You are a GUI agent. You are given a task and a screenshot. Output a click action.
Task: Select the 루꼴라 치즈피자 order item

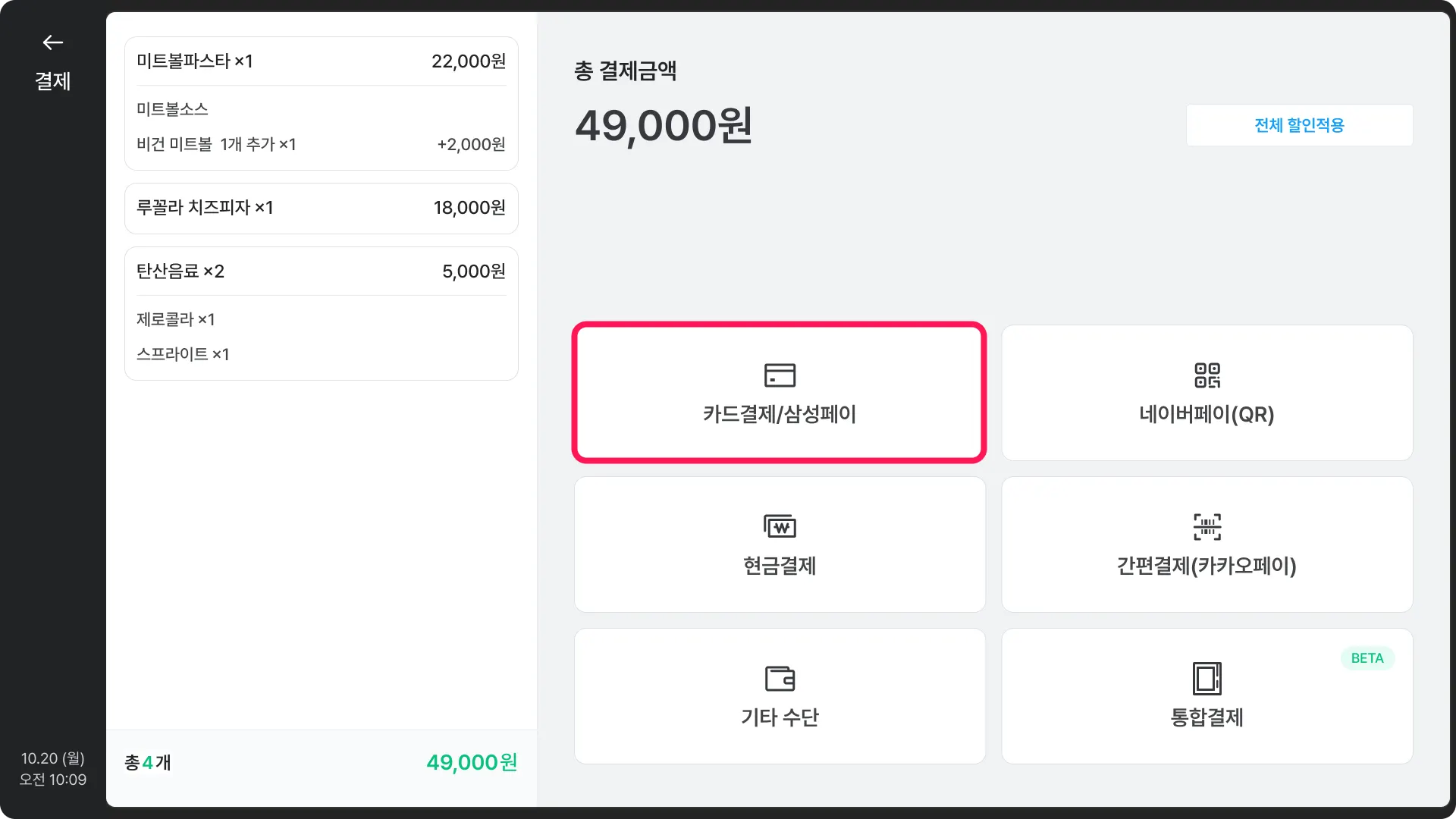click(x=205, y=208)
